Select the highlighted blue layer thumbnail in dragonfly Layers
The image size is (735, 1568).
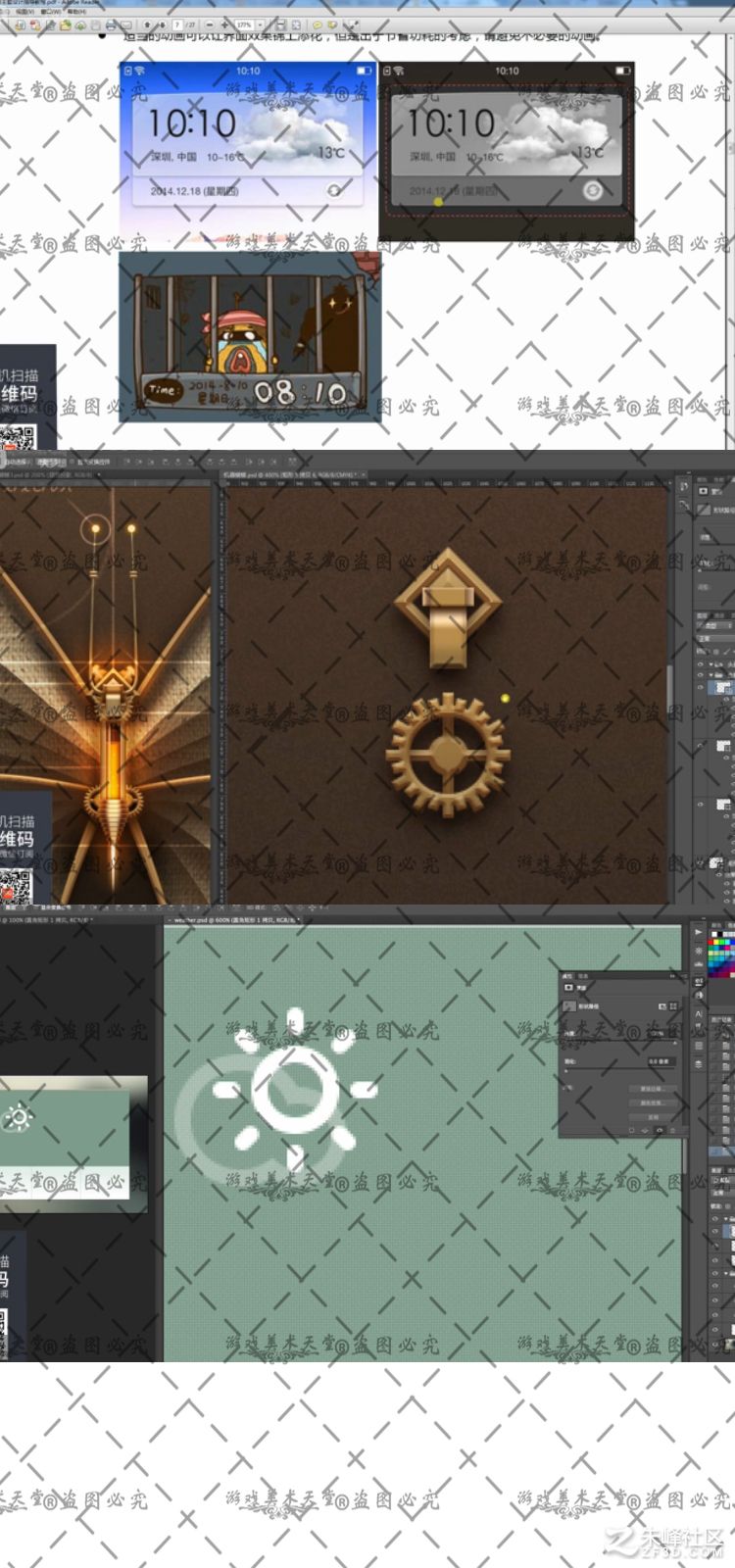723,687
